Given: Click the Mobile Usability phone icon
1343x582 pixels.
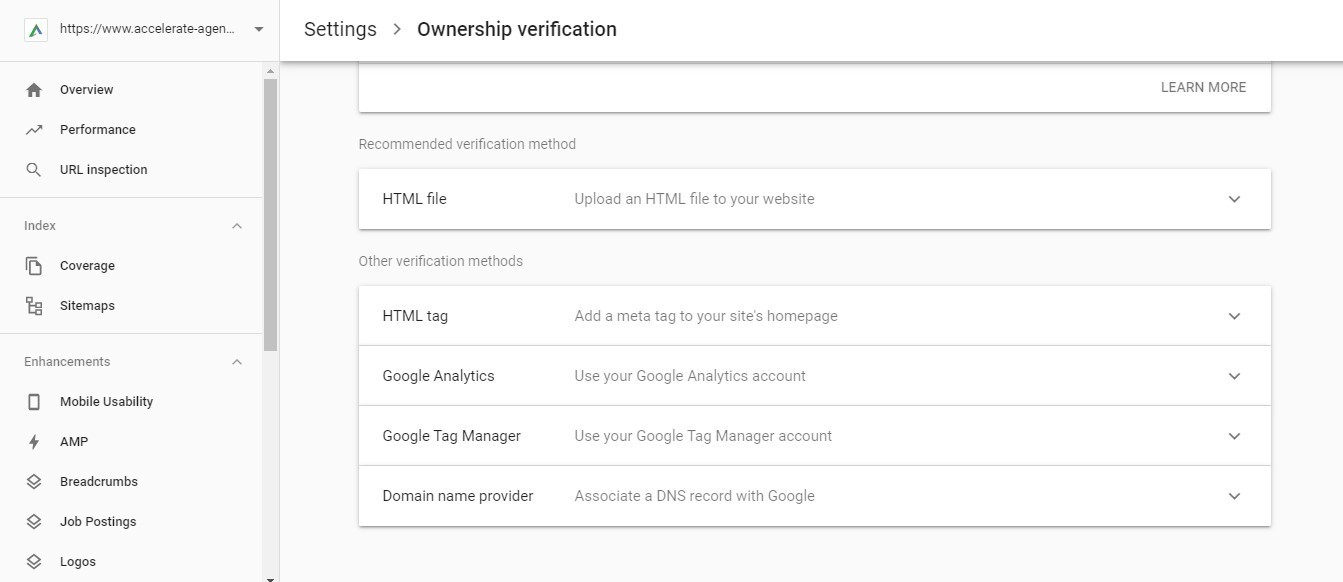Looking at the screenshot, I should (34, 402).
